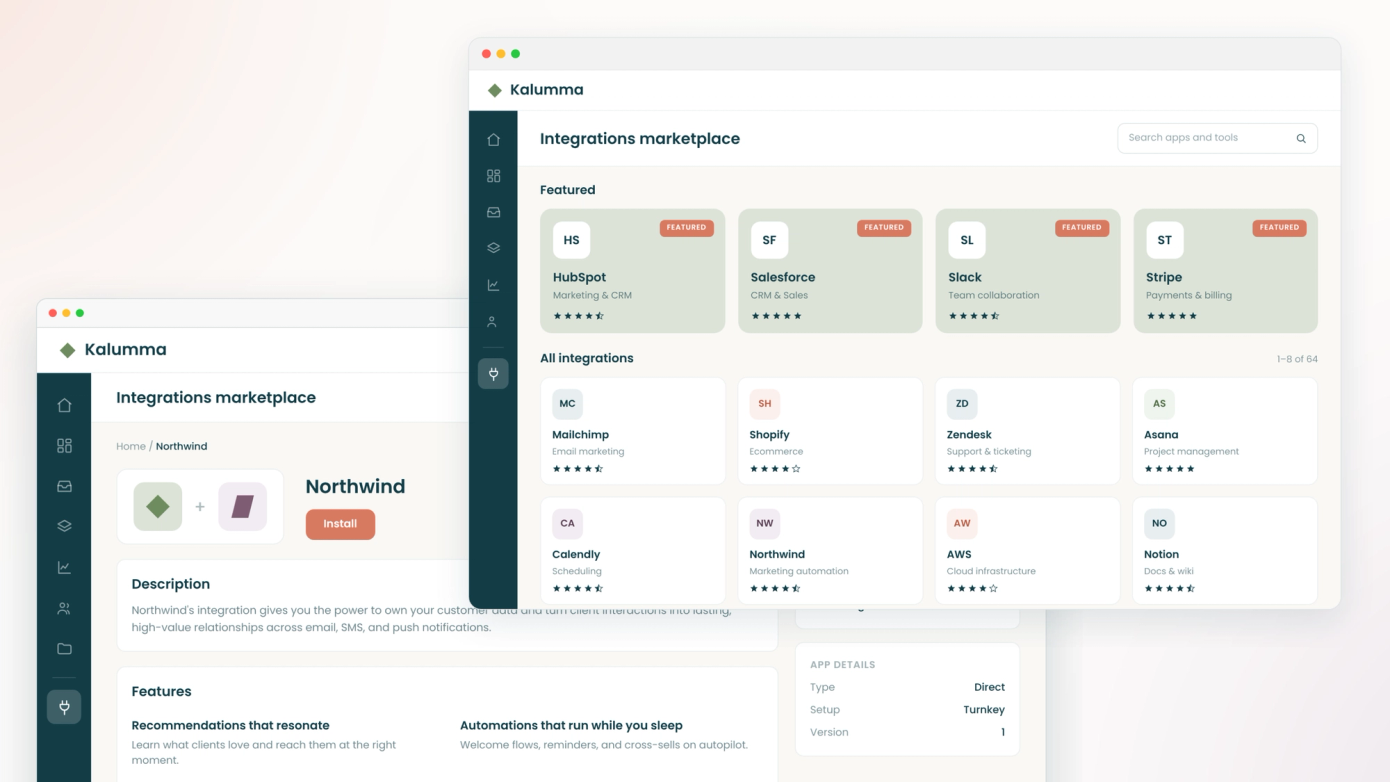Open the AWS integration card

click(x=1028, y=551)
